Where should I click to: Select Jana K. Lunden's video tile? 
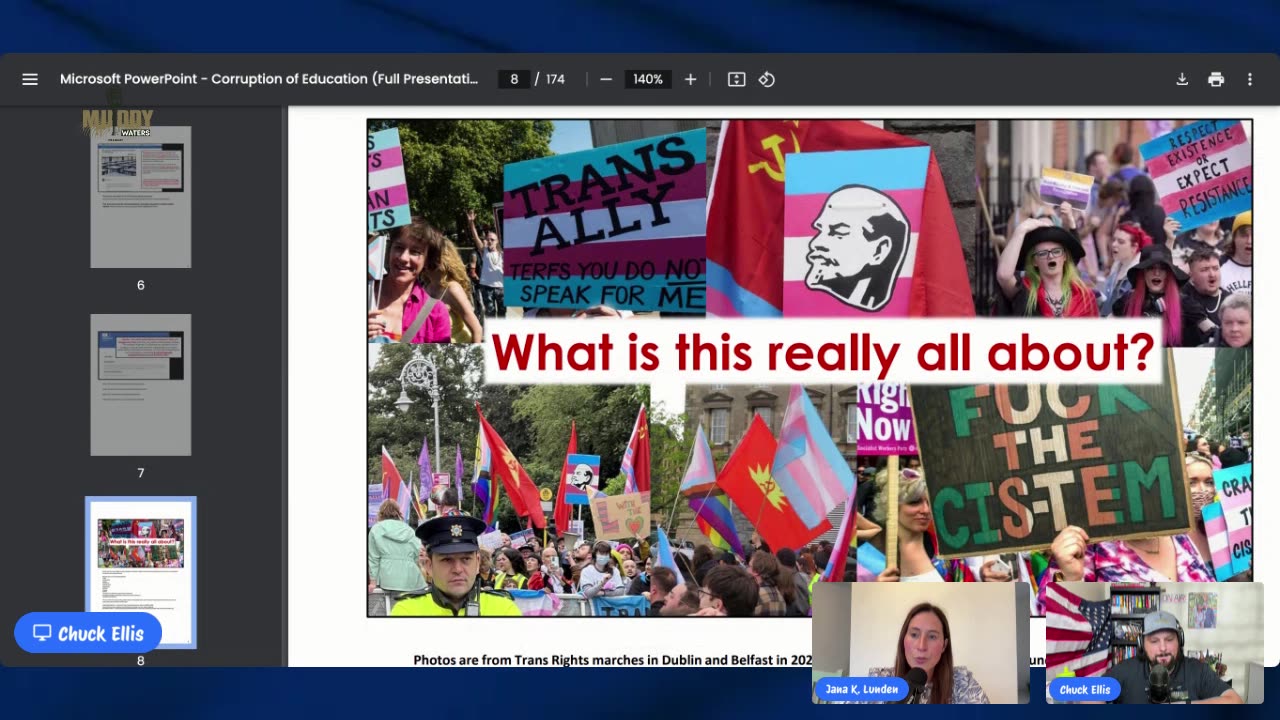[921, 643]
